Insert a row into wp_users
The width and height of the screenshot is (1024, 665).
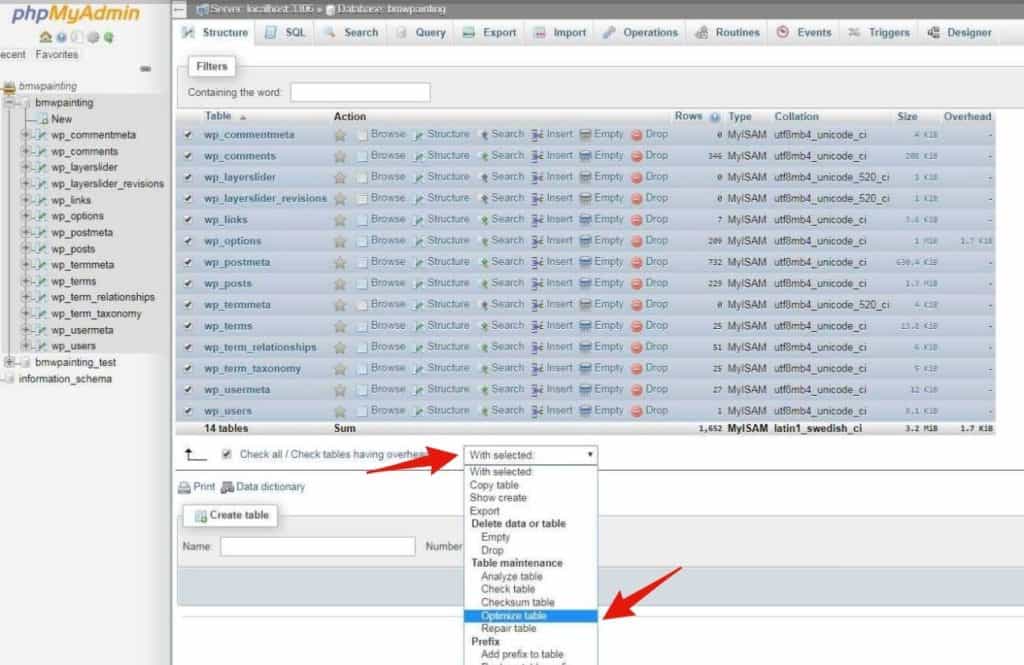tap(559, 410)
